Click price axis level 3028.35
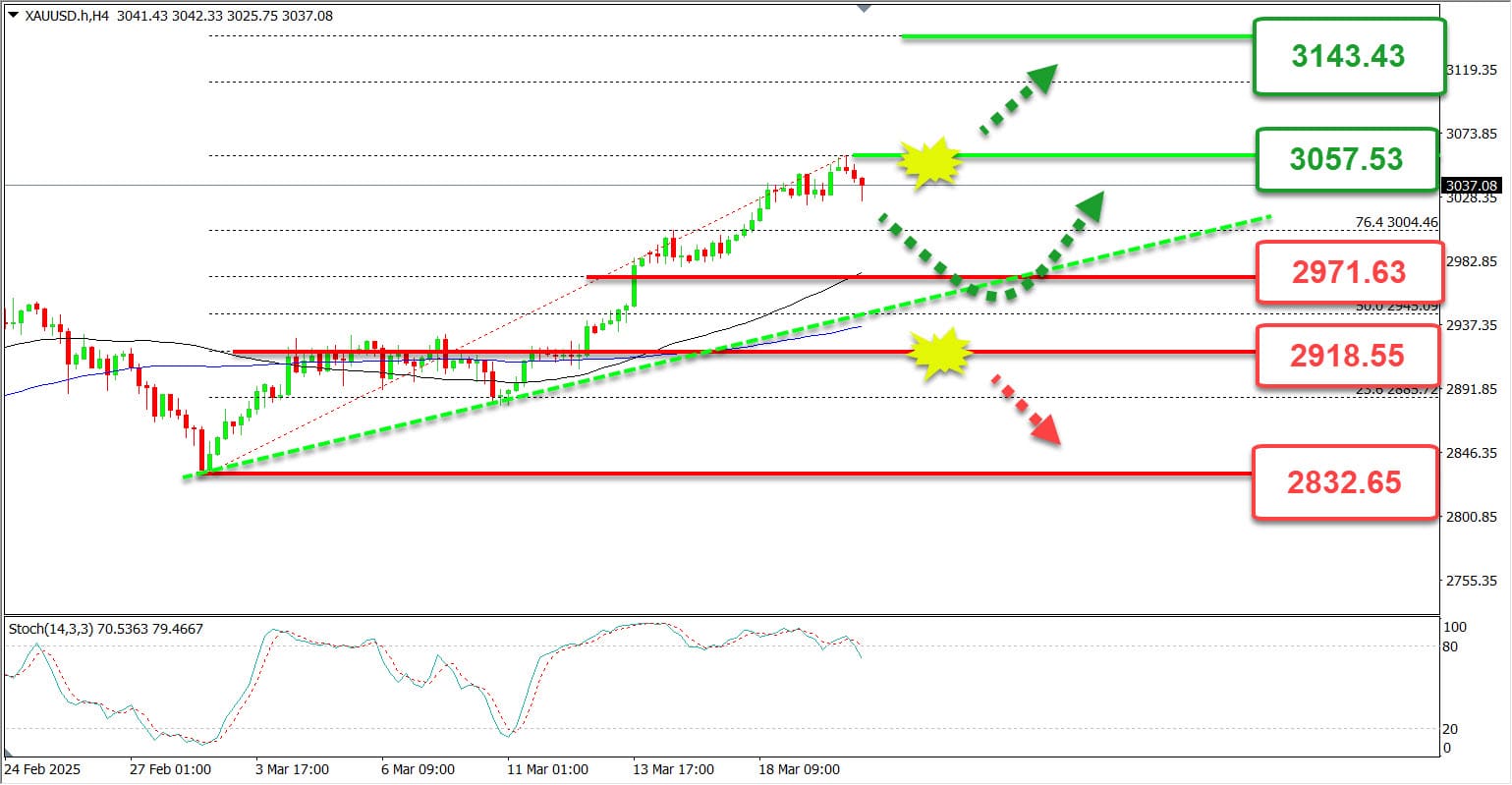The height and width of the screenshot is (785, 1512). (1472, 198)
